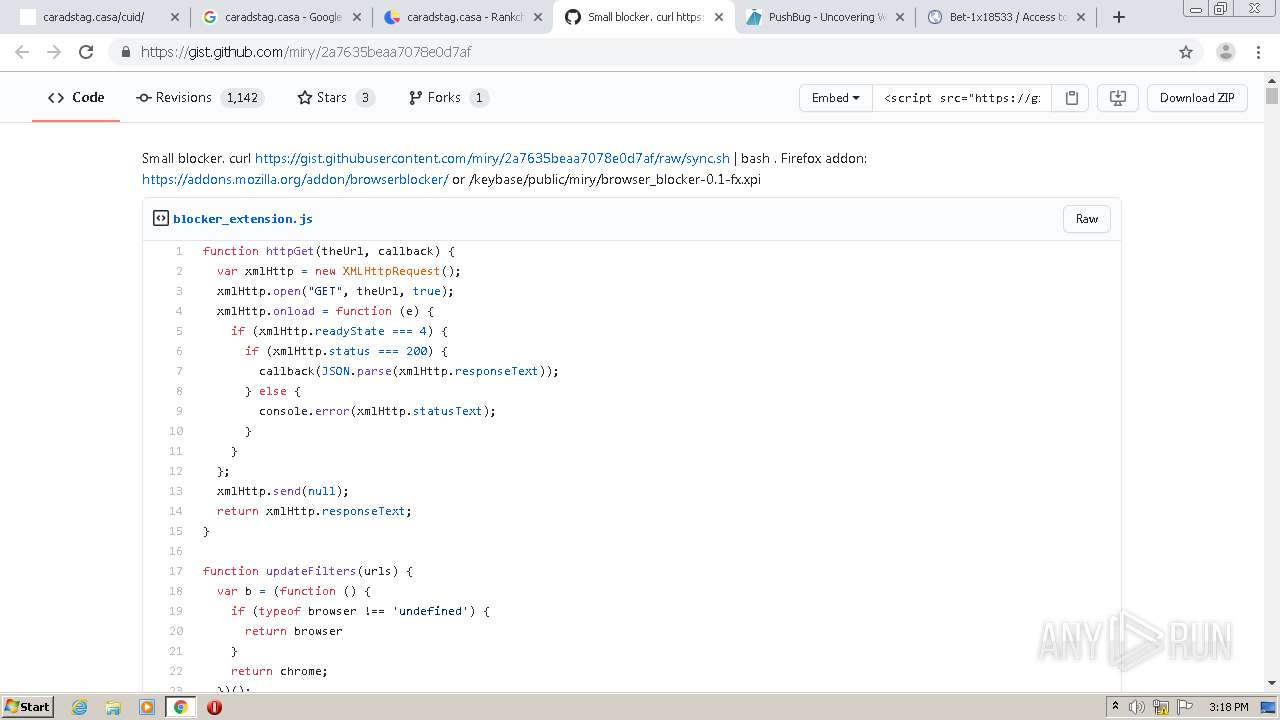The width and height of the screenshot is (1280, 720).
Task: Switch to the Code tab
Action: click(x=76, y=97)
